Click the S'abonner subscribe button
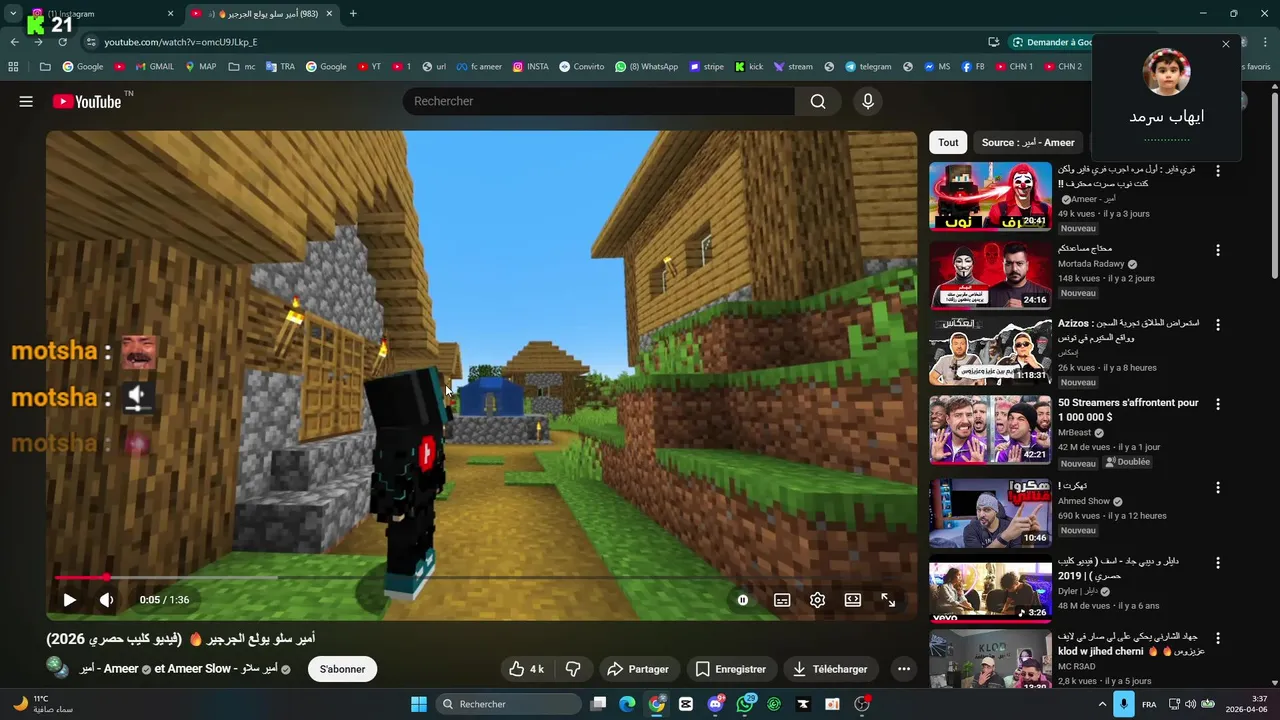Screen dimensions: 1280x720 coord(342,669)
